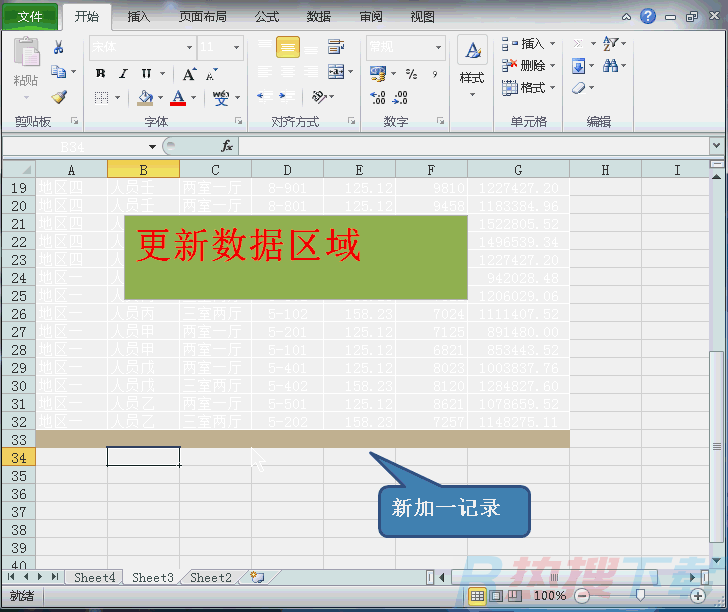Click the Paste clipboard icon
Screen dimensions: 728x612
coord(26,52)
